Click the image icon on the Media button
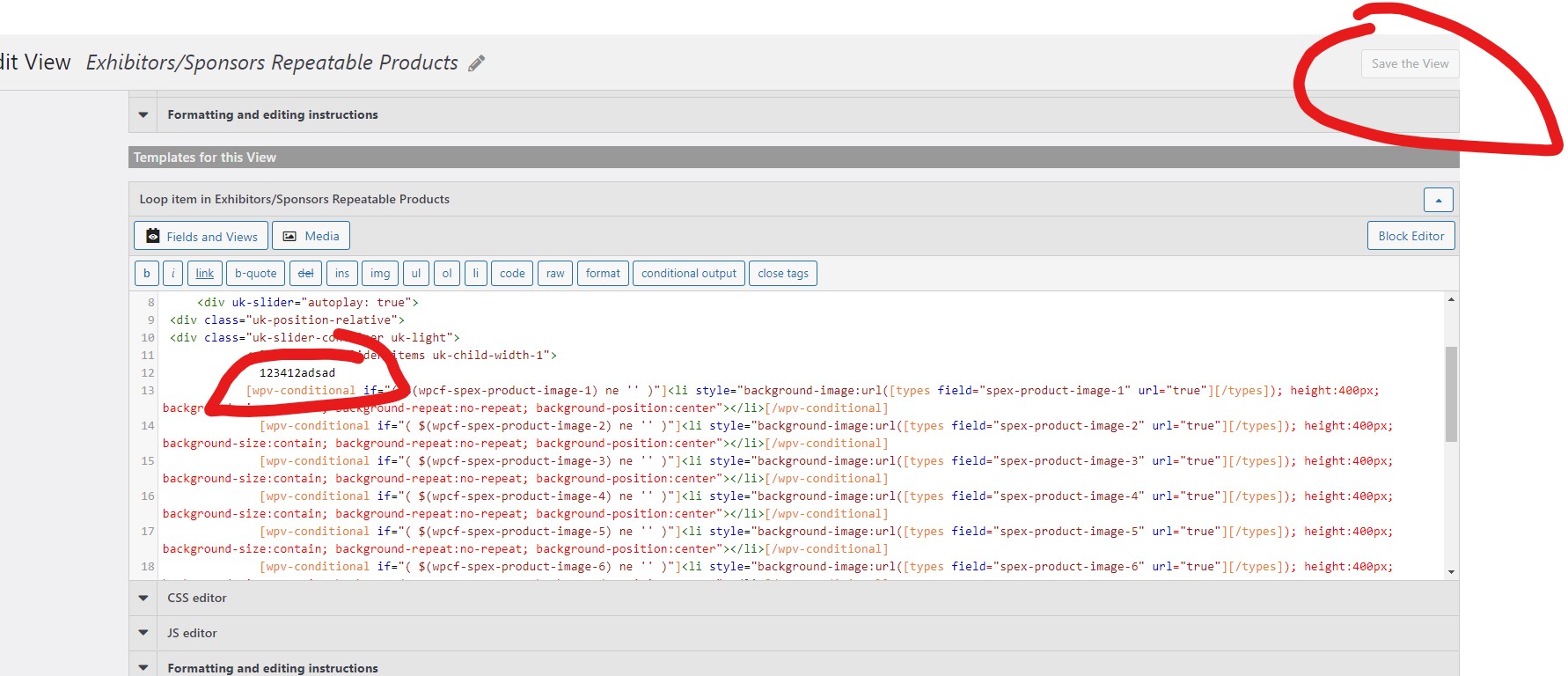Image resolution: width=1568 pixels, height=676 pixels. pos(289,236)
